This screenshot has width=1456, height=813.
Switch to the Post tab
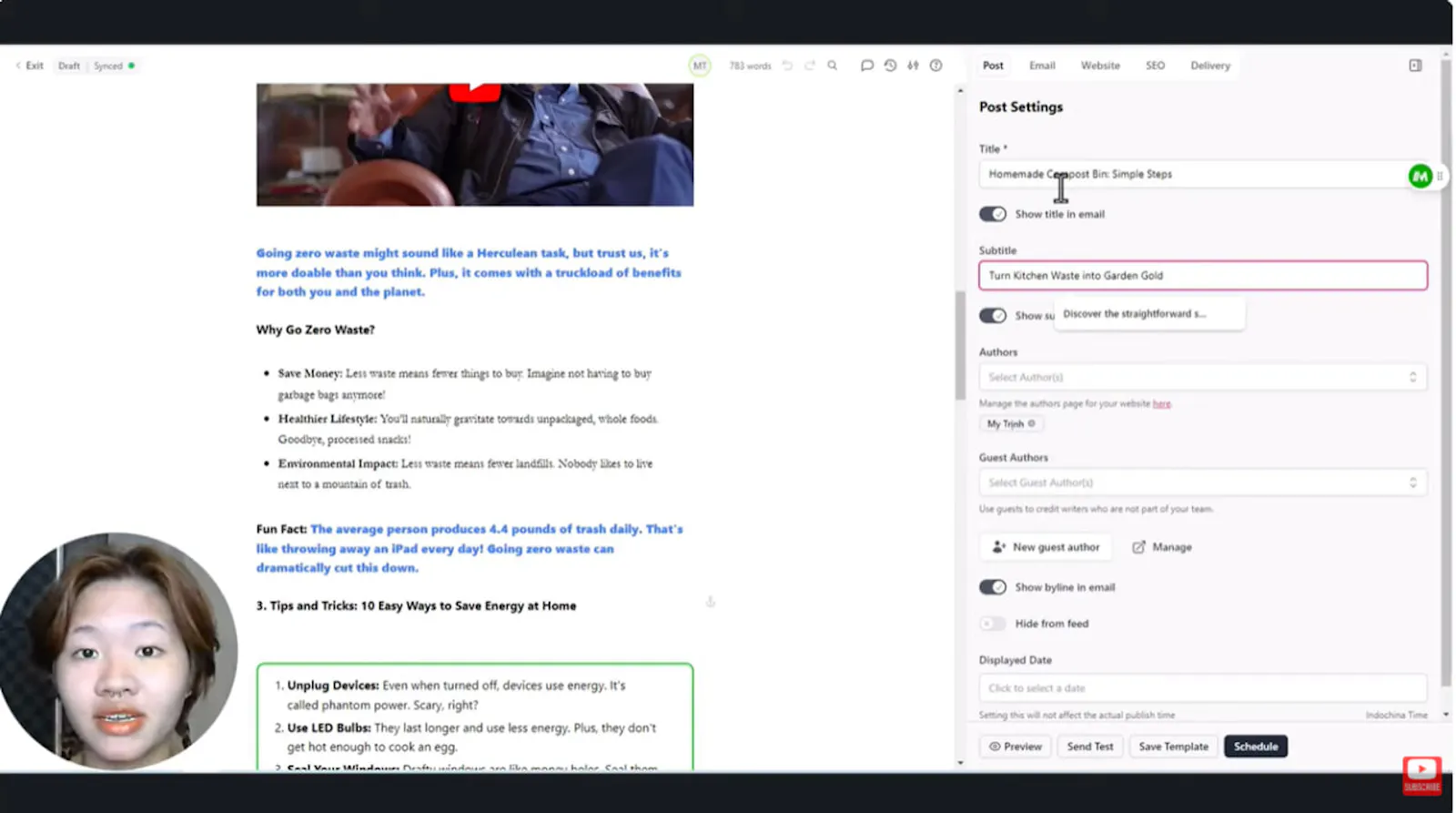click(993, 66)
